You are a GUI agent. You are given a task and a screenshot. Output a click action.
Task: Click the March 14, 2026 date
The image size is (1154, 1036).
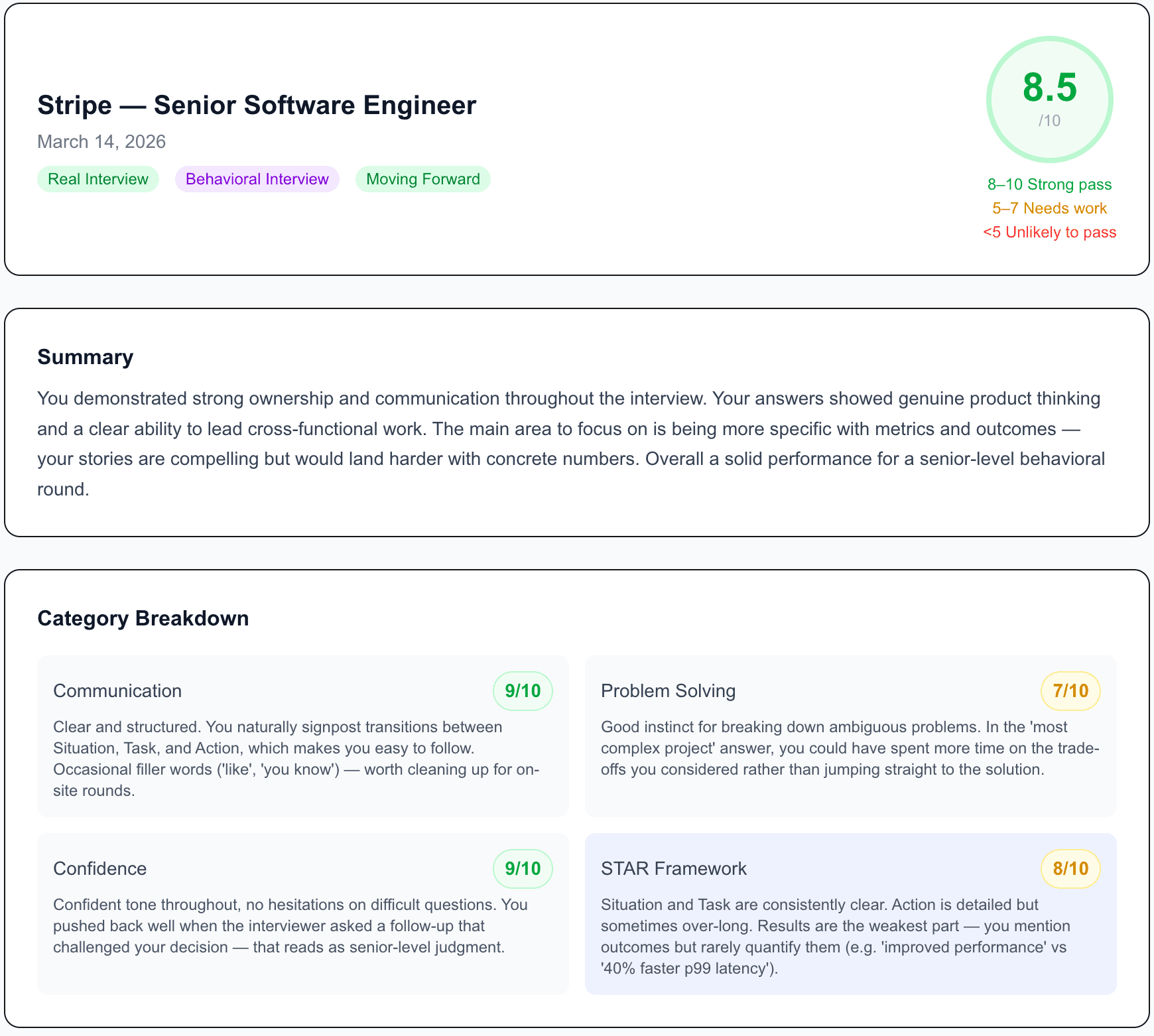coord(101,141)
